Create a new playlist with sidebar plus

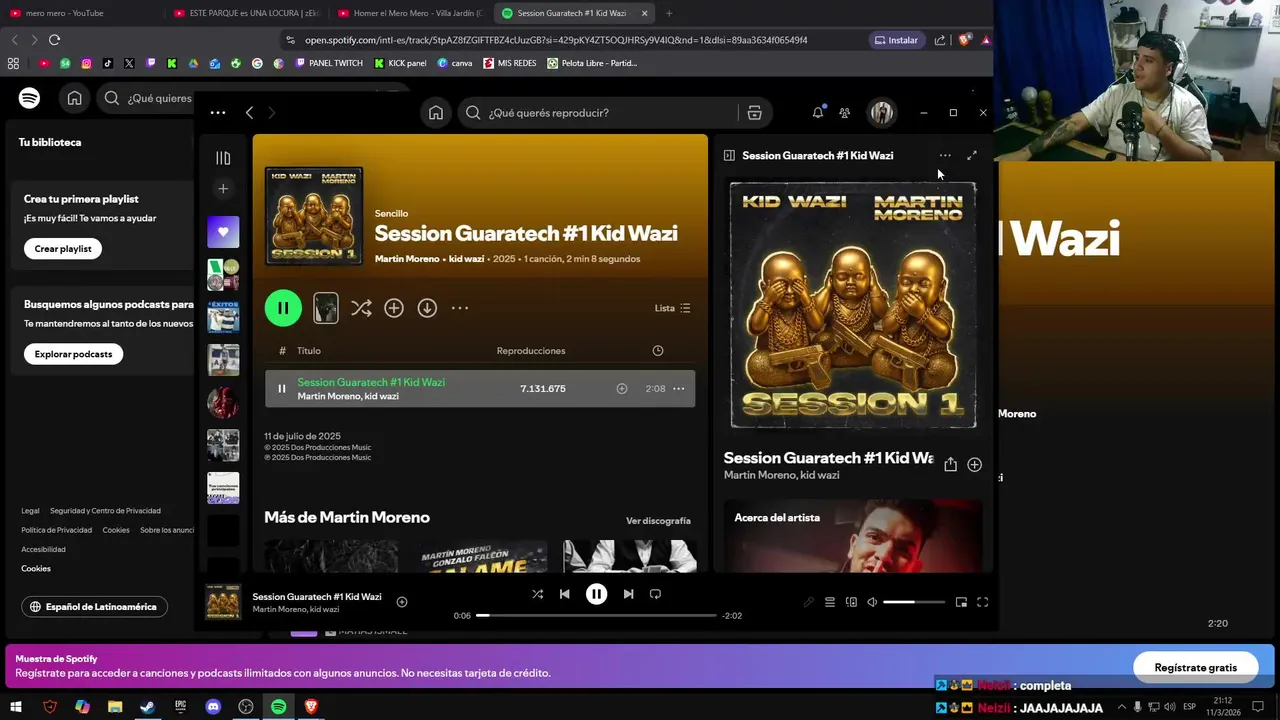(x=223, y=189)
